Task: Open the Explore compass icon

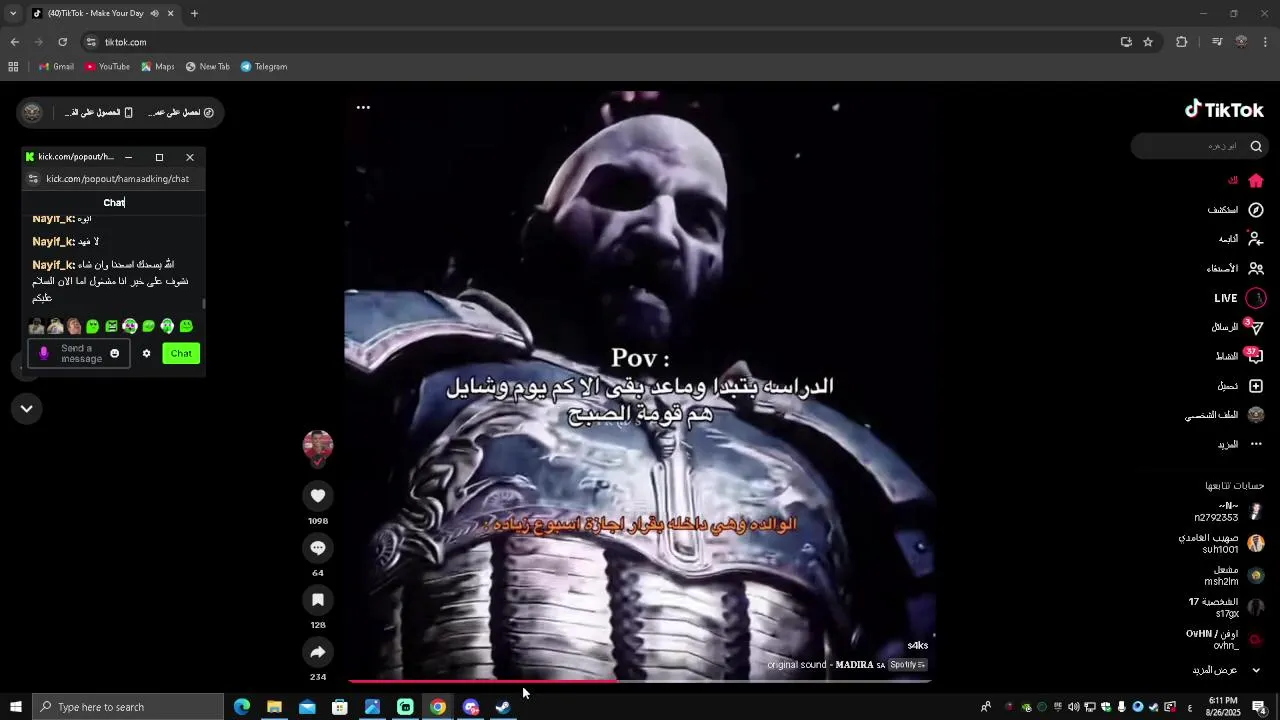Action: coord(1256,210)
